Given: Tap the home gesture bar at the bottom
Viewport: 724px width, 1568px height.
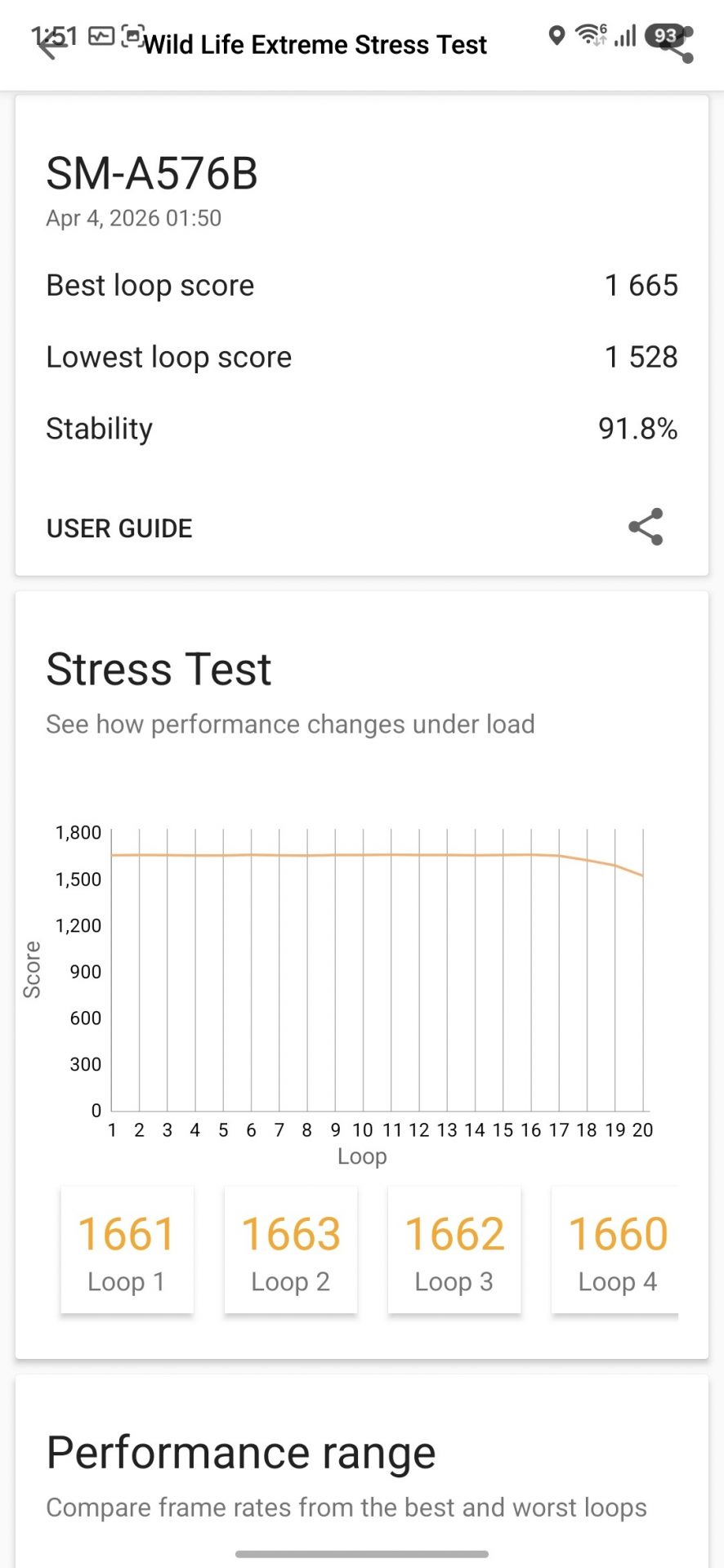Looking at the screenshot, I should tap(362, 1553).
